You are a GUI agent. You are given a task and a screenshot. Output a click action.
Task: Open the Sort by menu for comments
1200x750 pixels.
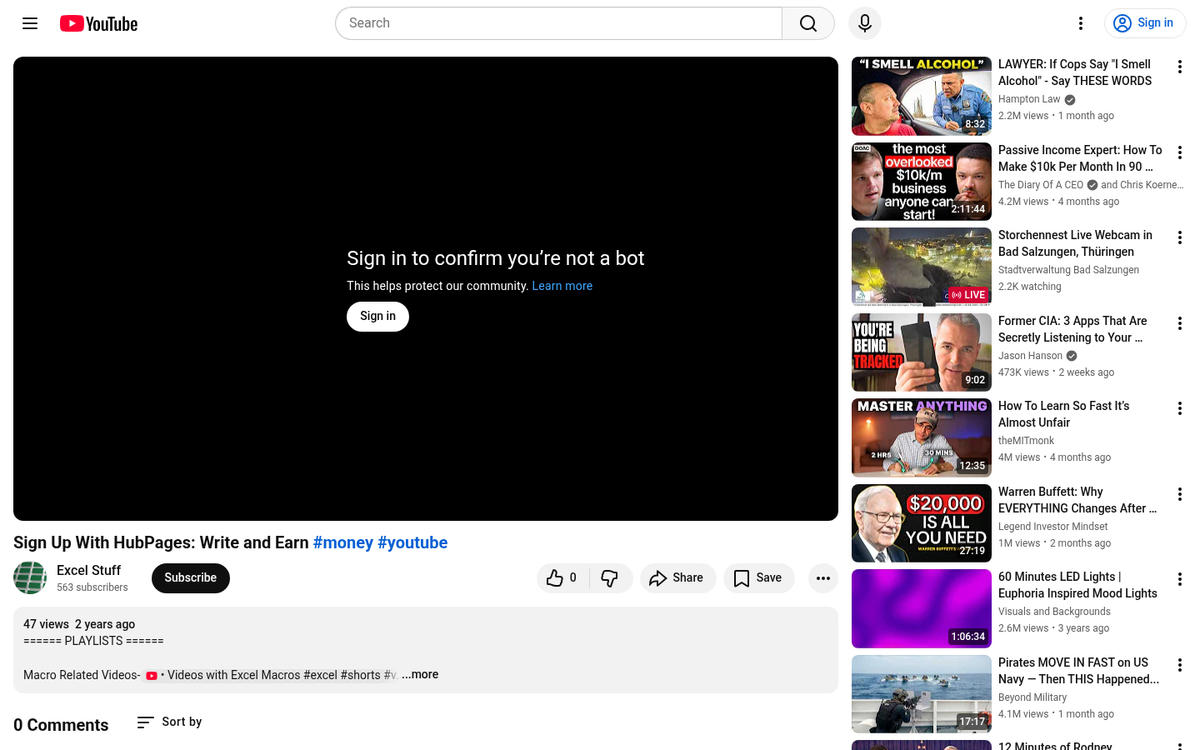pos(168,722)
